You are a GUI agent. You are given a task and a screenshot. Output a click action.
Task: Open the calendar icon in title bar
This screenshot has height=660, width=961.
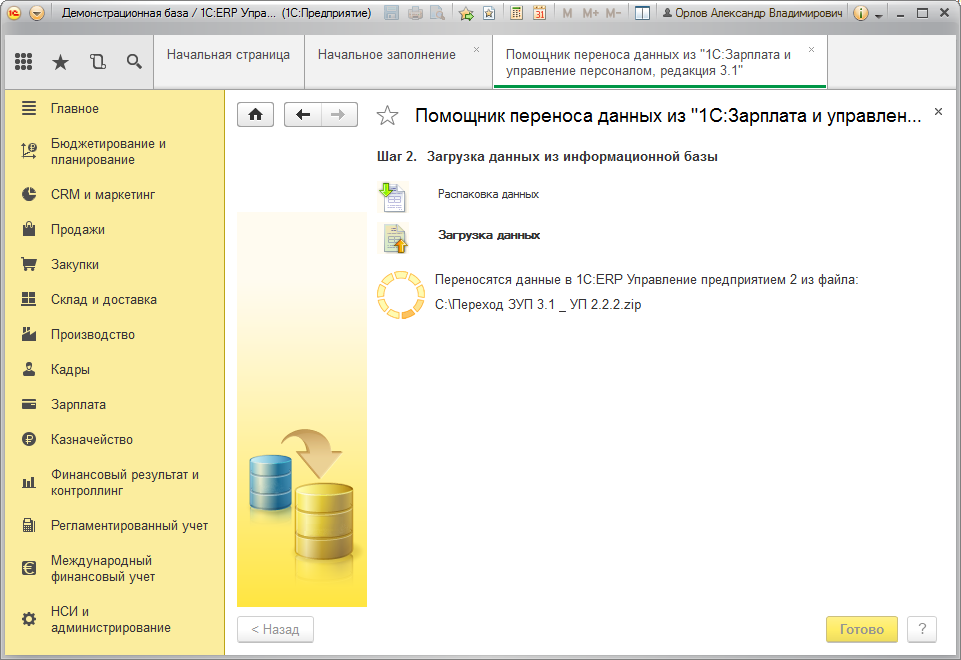point(539,13)
